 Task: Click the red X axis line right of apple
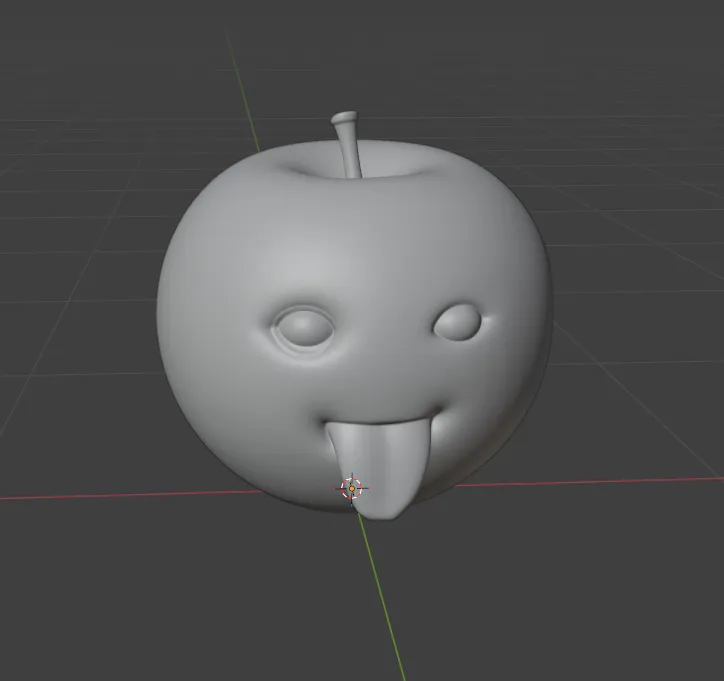click(620, 482)
